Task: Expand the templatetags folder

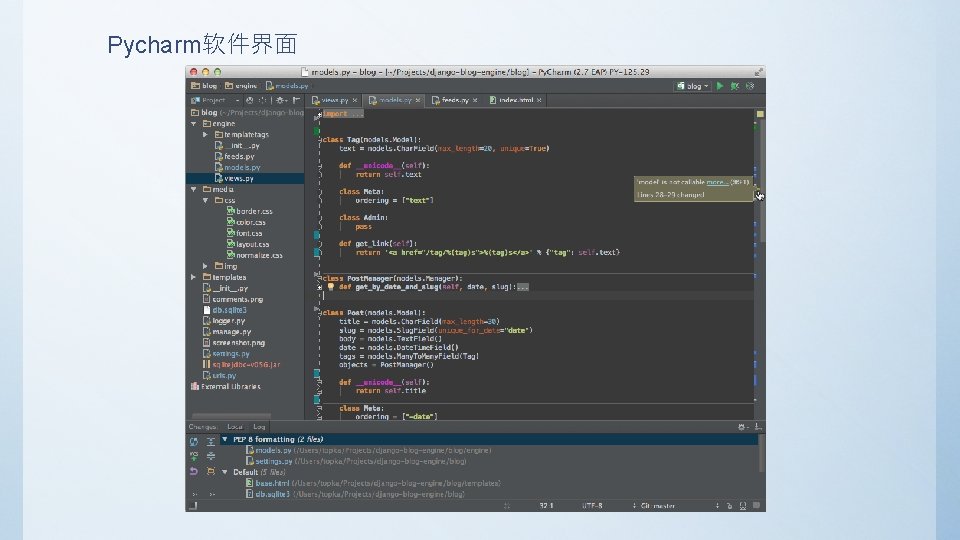Action: 206,135
